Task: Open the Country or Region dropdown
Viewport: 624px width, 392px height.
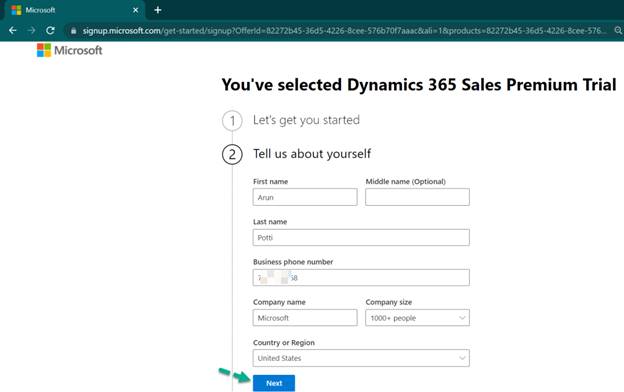Action: [x=361, y=358]
